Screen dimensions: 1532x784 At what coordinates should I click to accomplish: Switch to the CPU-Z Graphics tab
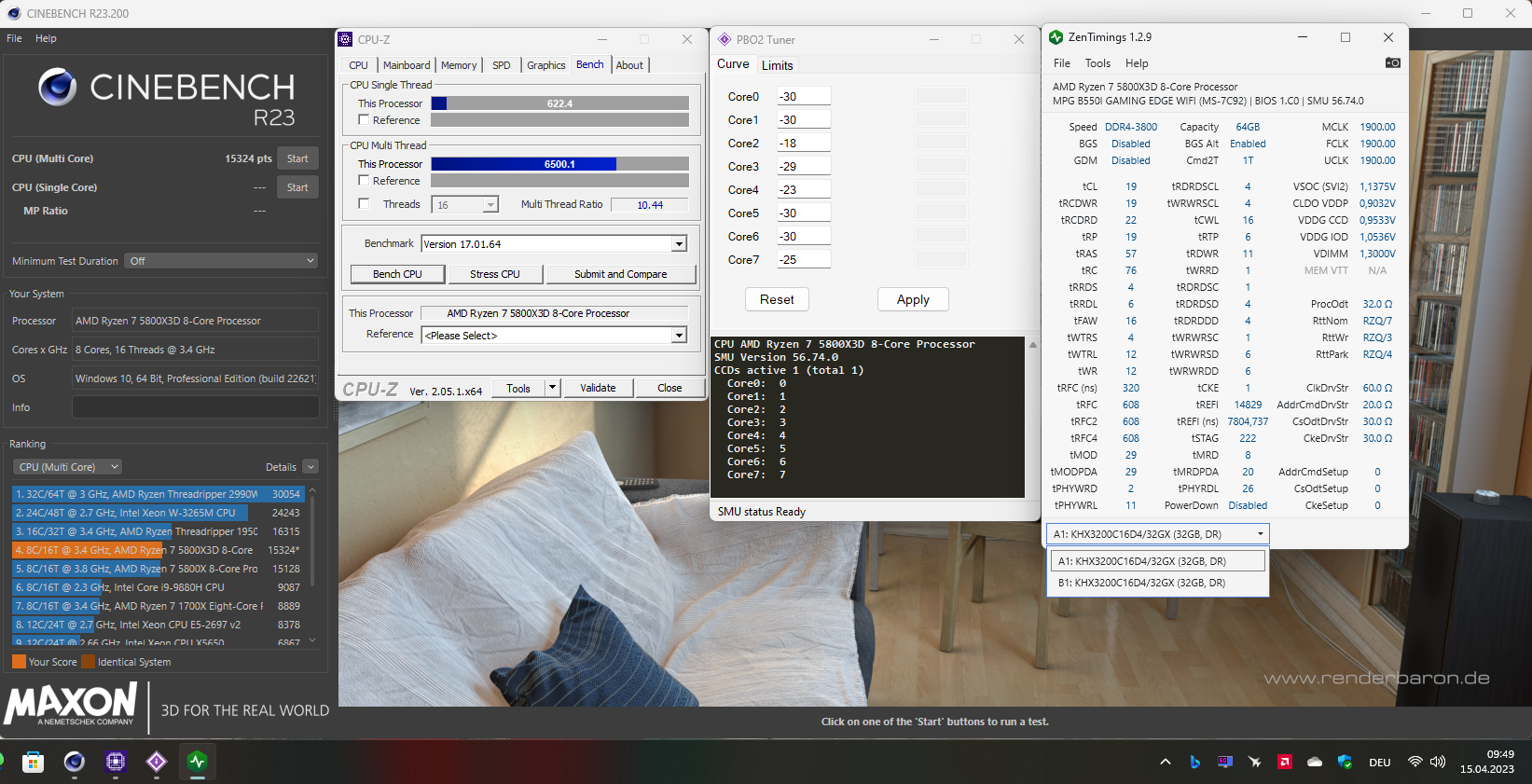tap(546, 65)
